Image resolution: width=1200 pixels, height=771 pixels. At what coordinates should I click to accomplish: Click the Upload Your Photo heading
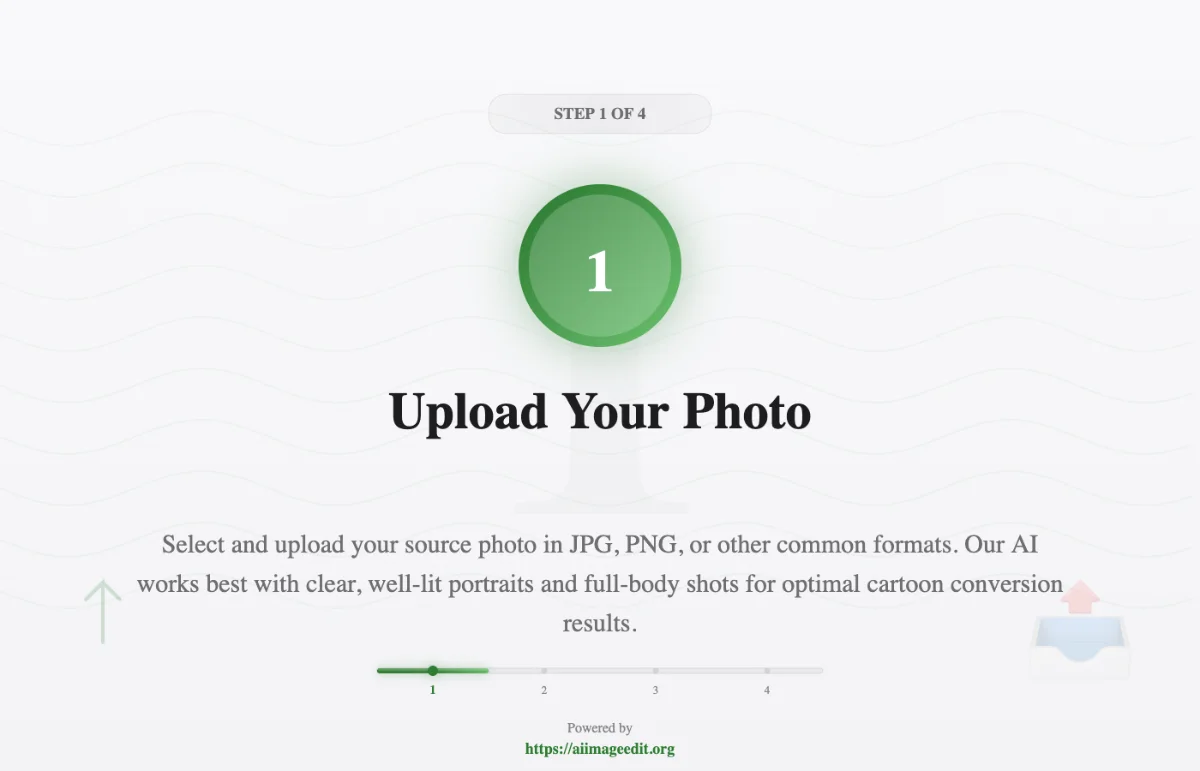(x=600, y=411)
